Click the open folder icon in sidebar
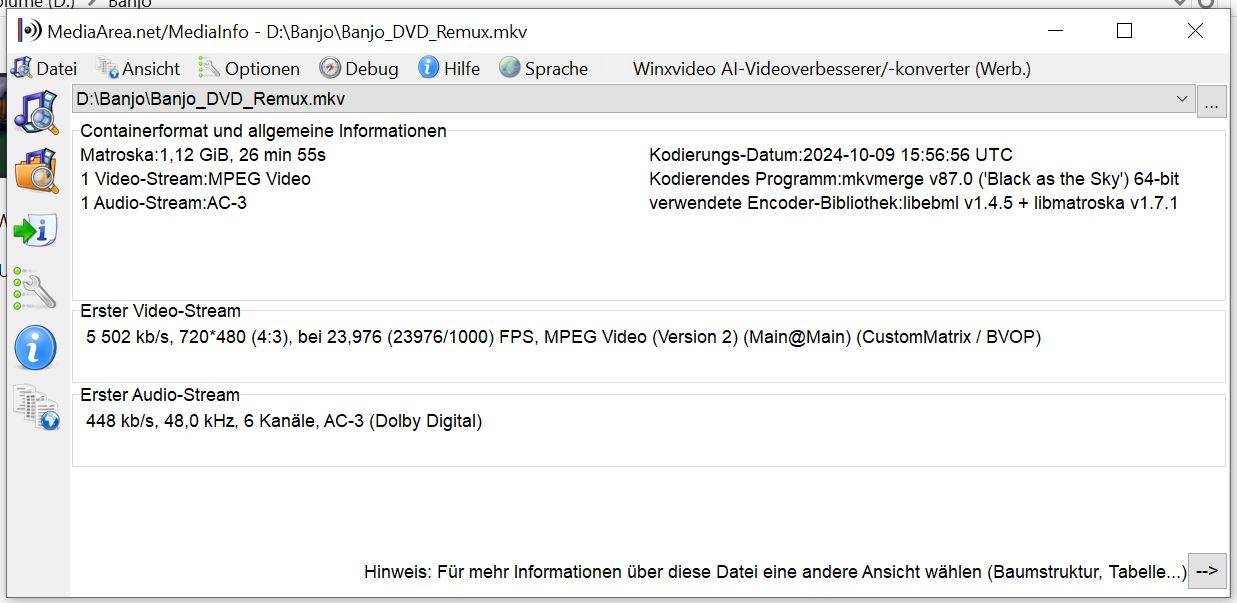The width and height of the screenshot is (1237, 603). pyautogui.click(x=35, y=171)
